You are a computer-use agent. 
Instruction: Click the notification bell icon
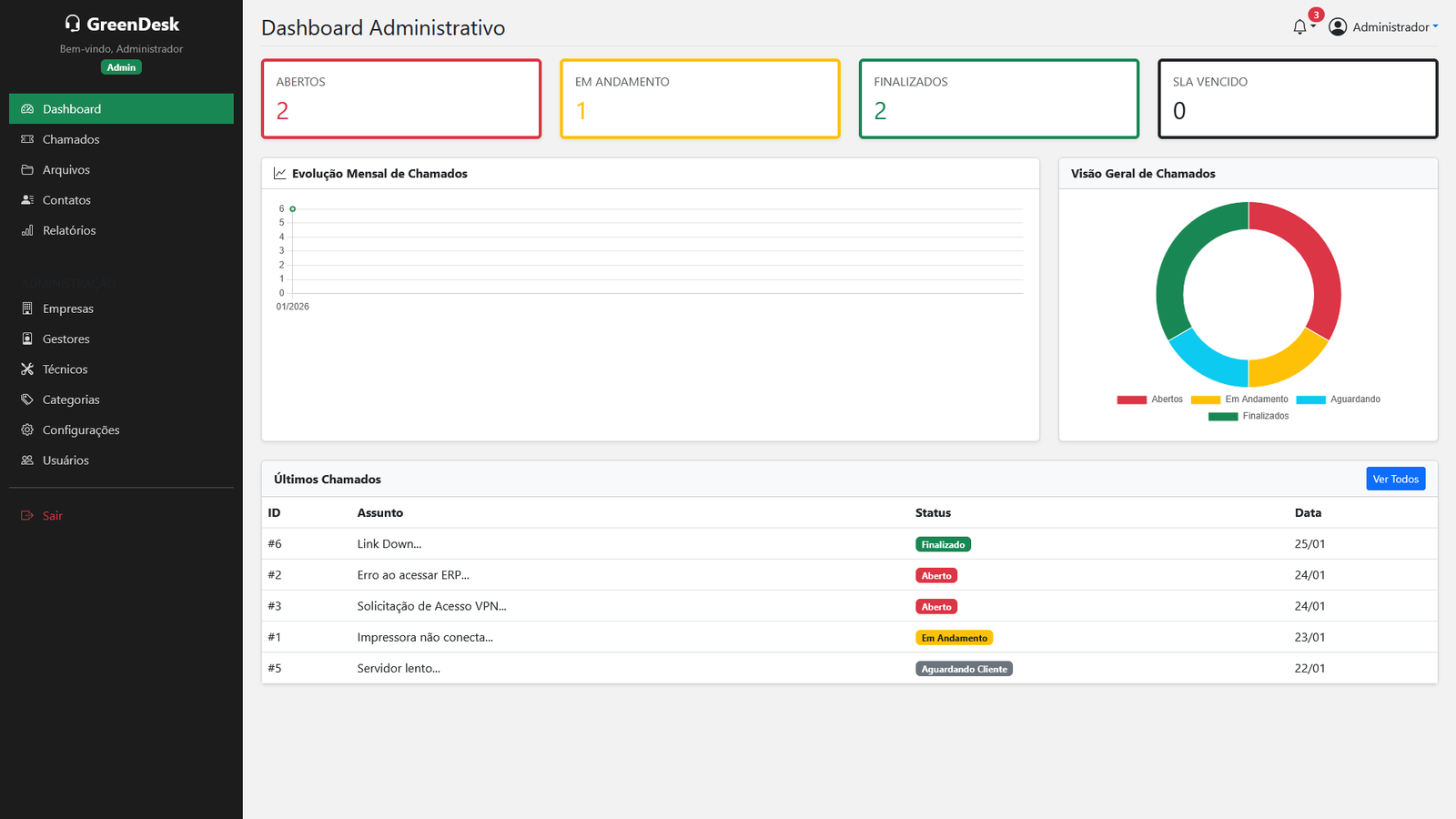1299,27
